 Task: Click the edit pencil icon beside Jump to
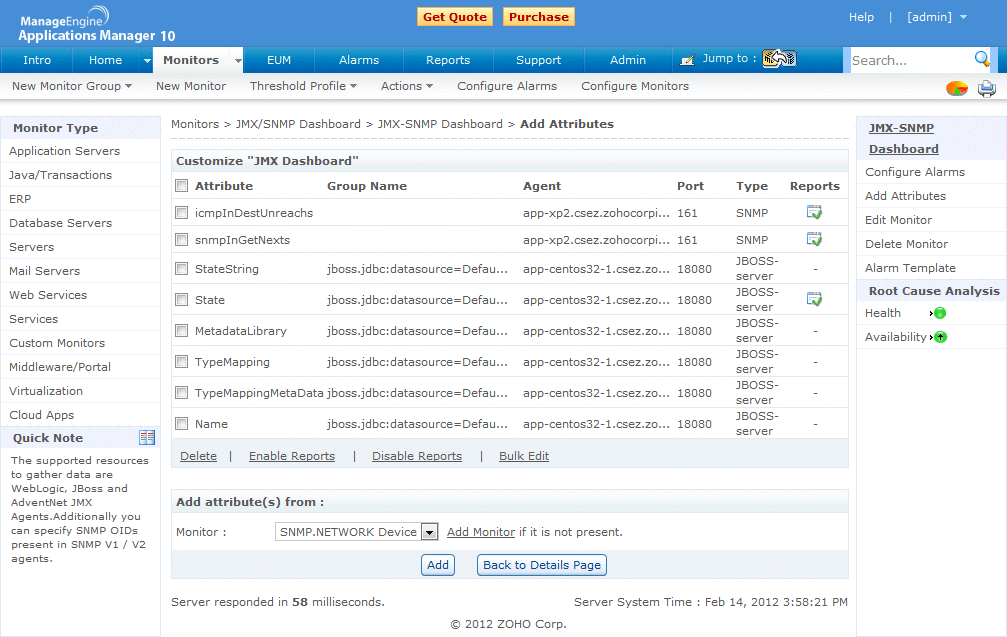coord(687,60)
